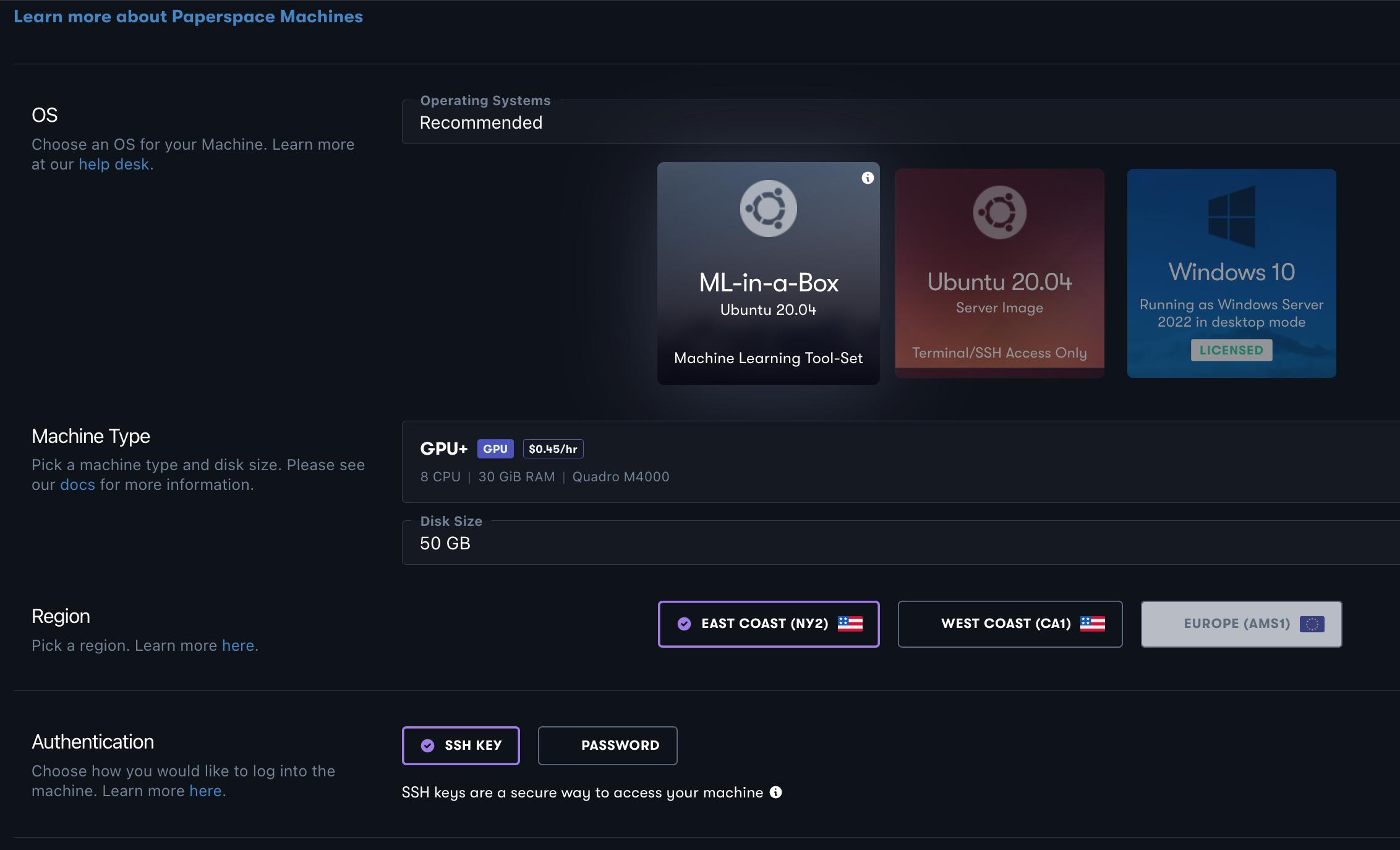Click the LICENSED badge on Windows 10
Image resolution: width=1400 pixels, height=850 pixels.
click(x=1231, y=350)
